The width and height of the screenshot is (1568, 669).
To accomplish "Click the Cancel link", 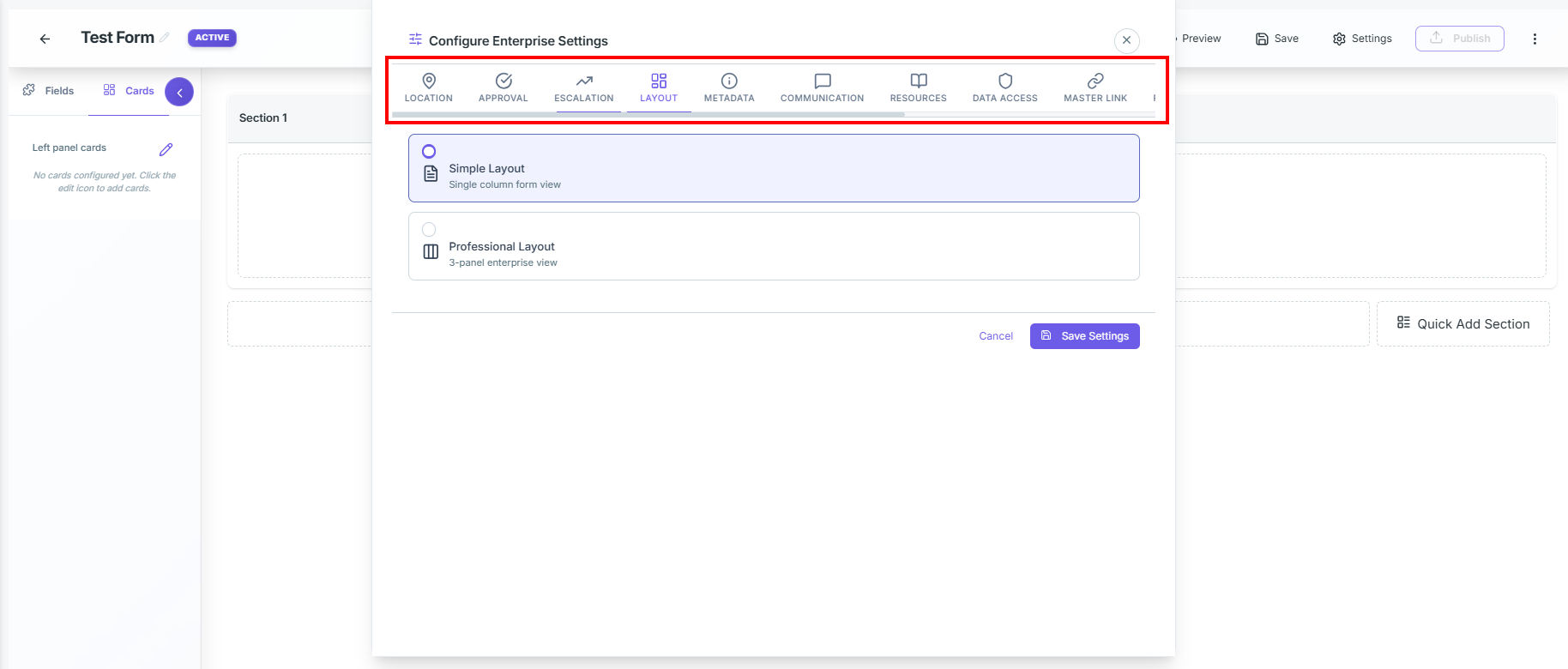I will pos(996,336).
